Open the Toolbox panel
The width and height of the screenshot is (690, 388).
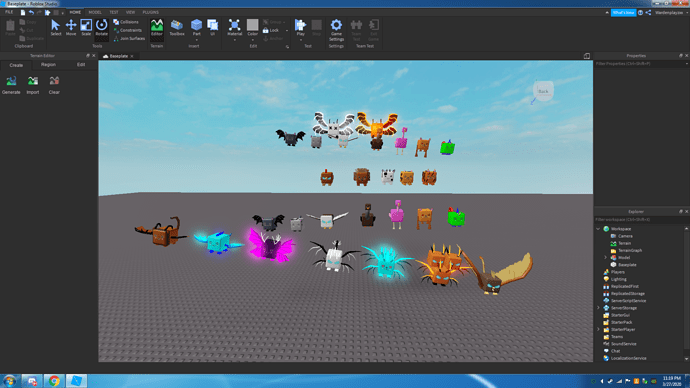coord(177,27)
